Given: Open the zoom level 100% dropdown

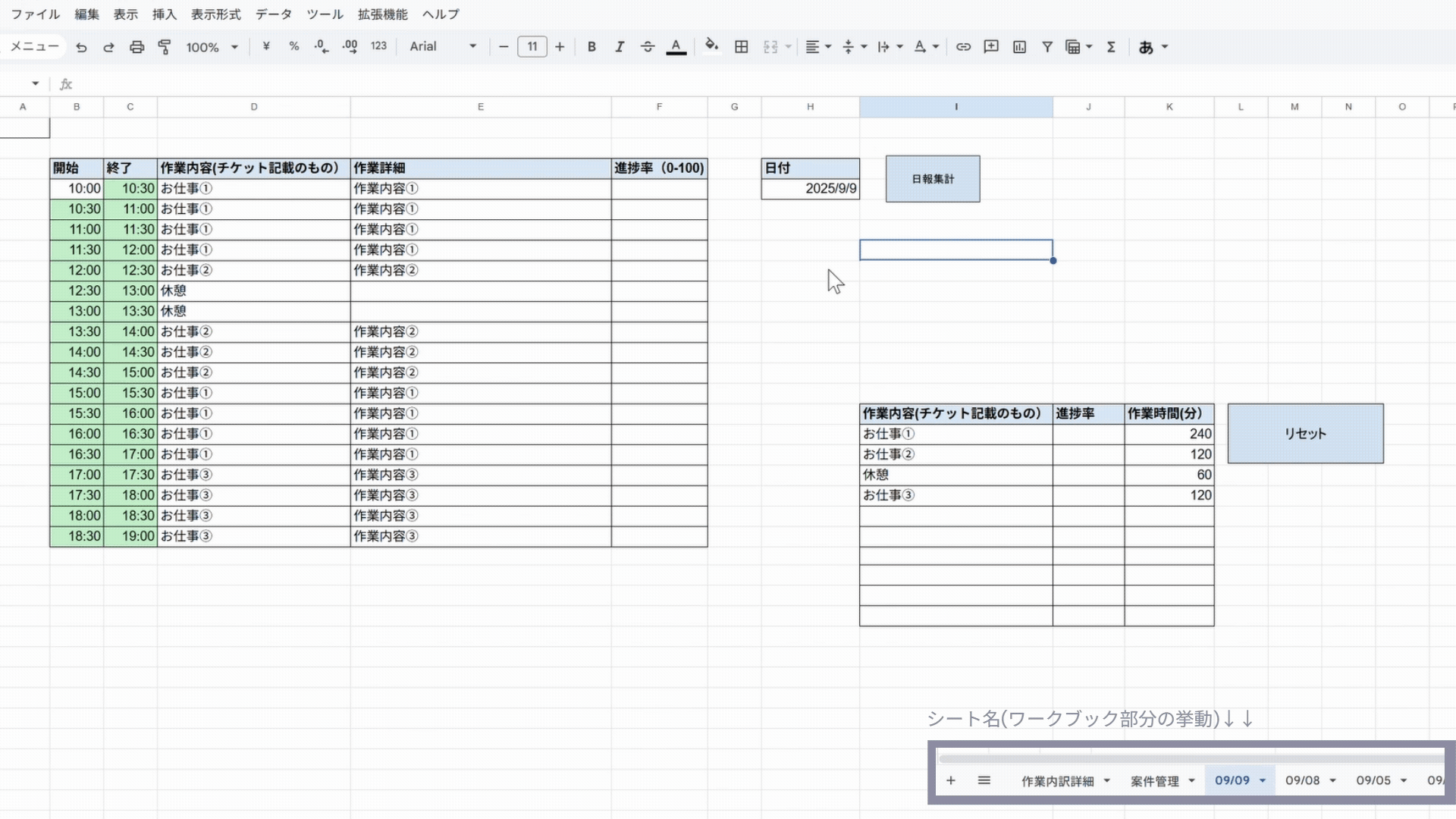Looking at the screenshot, I should (211, 46).
